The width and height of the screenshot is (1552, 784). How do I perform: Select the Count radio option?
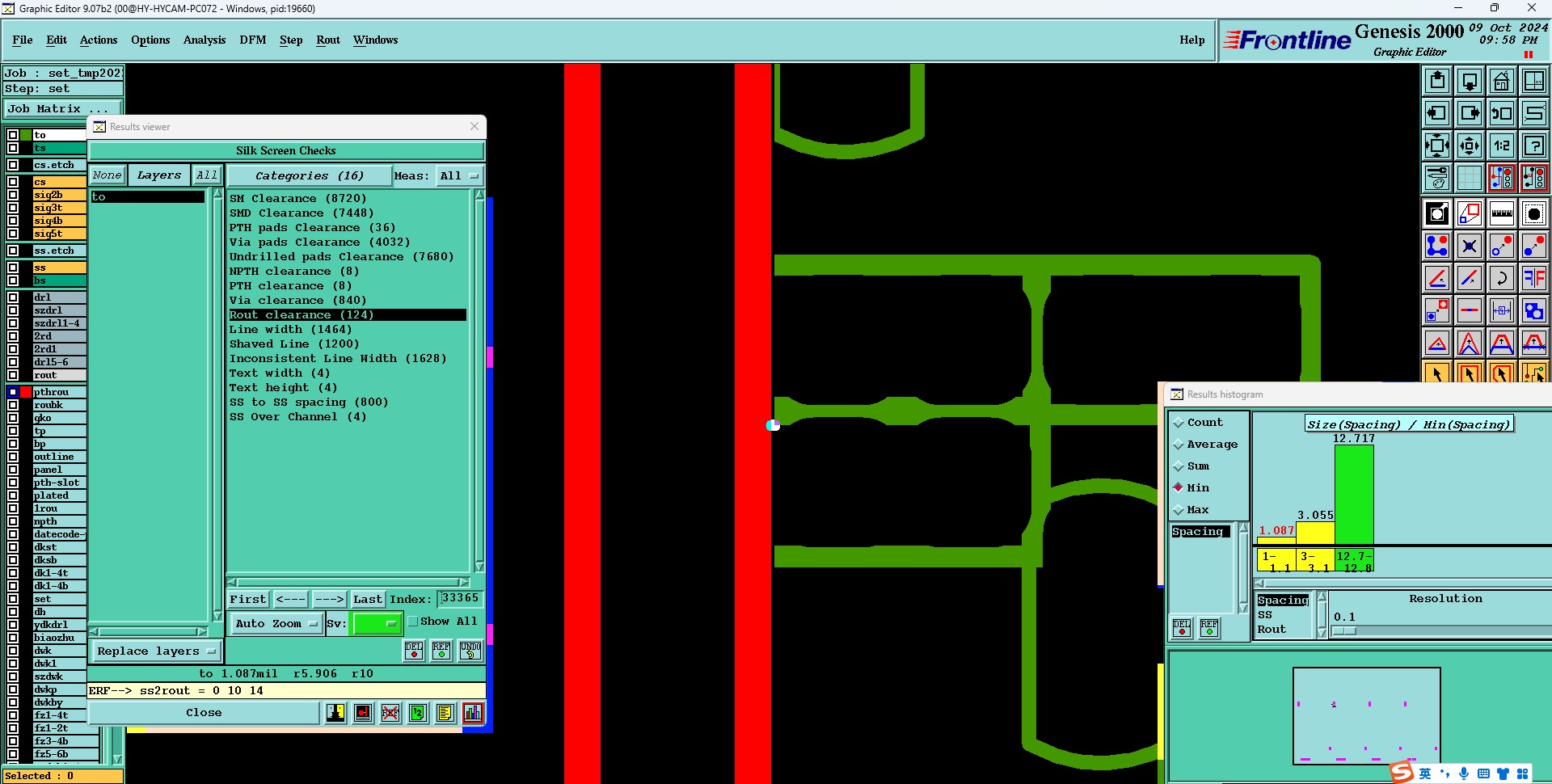pyautogui.click(x=1179, y=423)
